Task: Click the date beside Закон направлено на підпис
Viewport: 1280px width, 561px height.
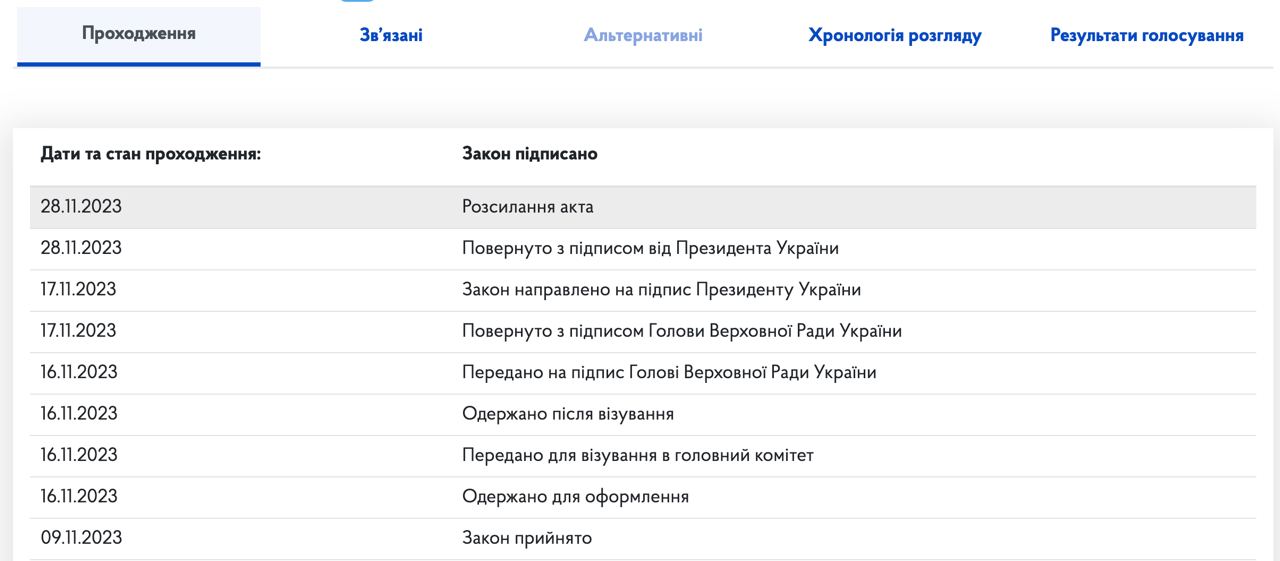Action: (x=78, y=290)
